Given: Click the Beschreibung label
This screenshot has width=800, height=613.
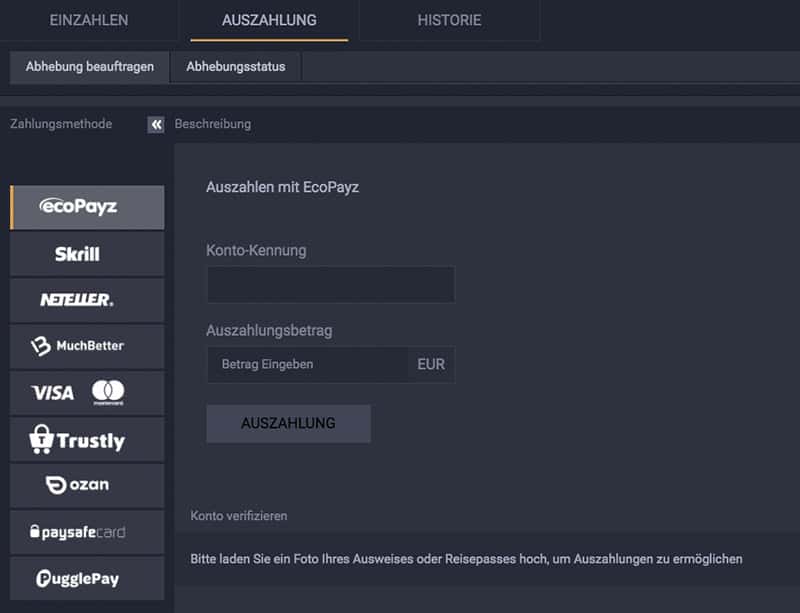Looking at the screenshot, I should point(213,124).
